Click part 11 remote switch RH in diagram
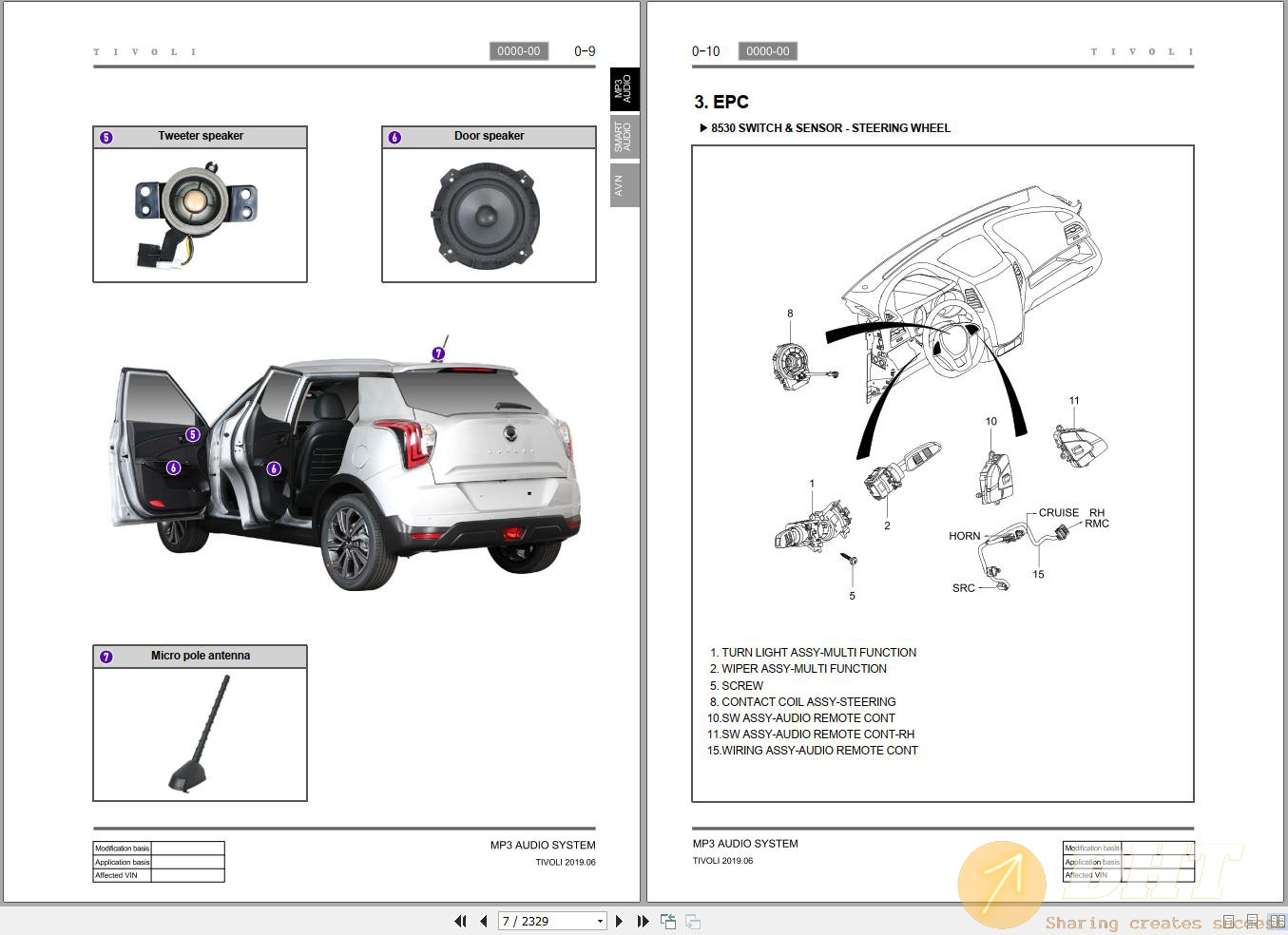Screen dimensions: 1288x935 1080,447
